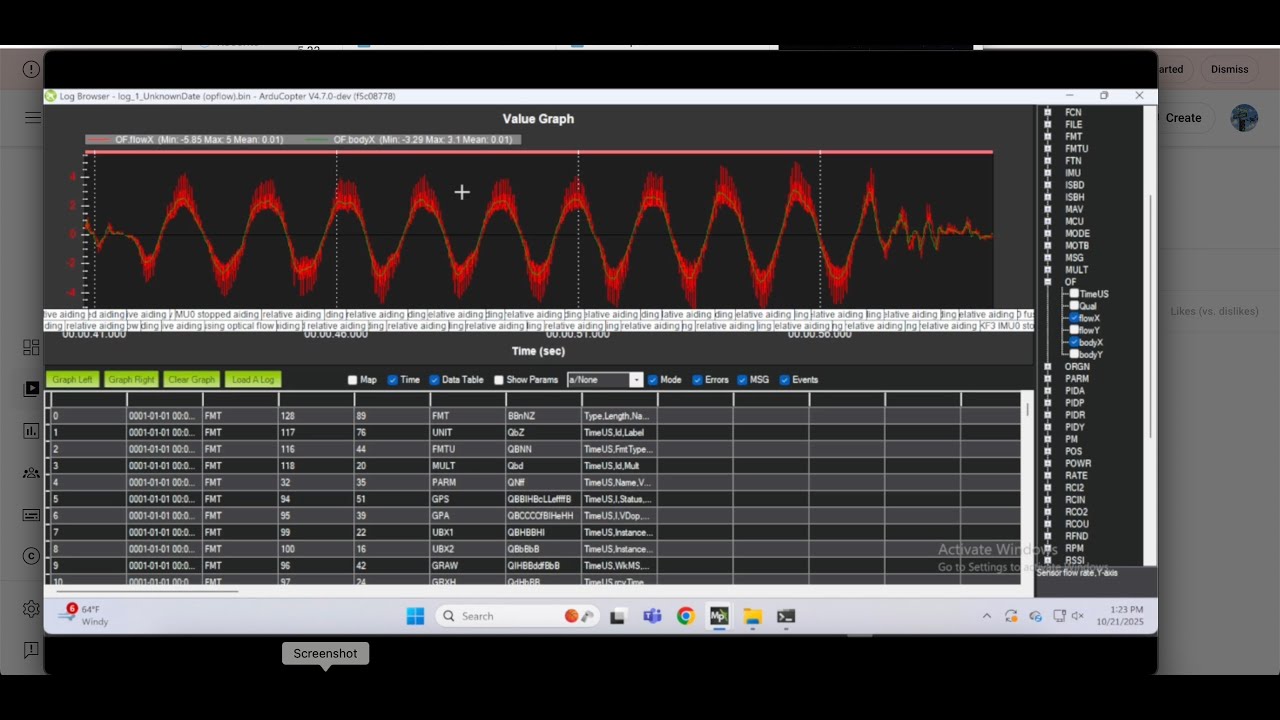Open Task View in the taskbar
Screen dimensions: 1280x720
(618, 616)
